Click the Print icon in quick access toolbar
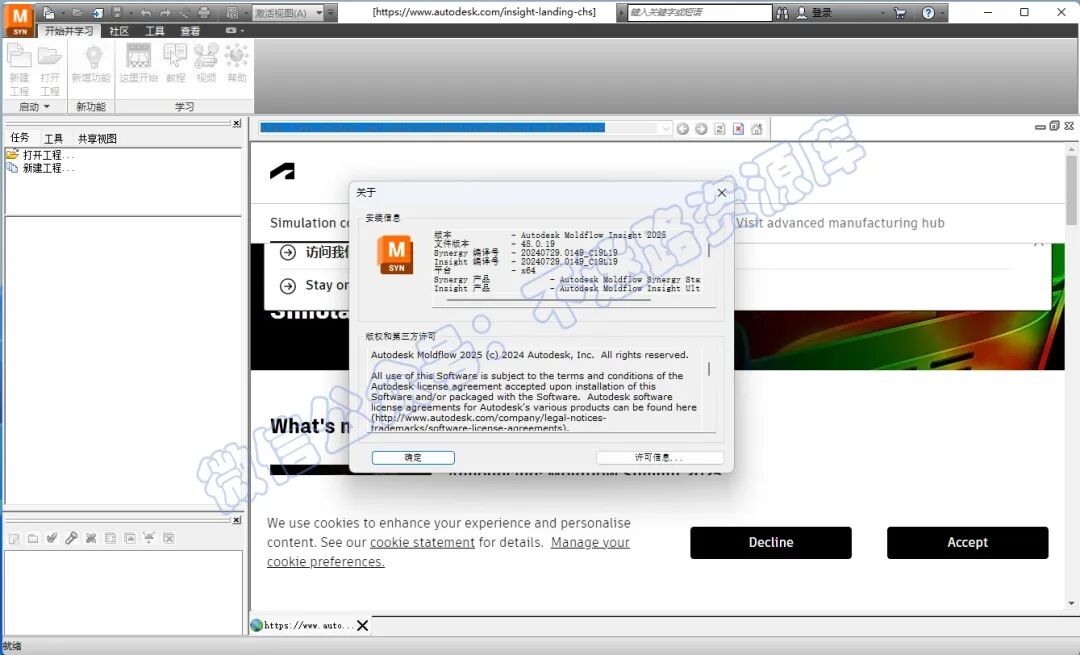Screen dimensions: 1080x655 tap(205, 12)
